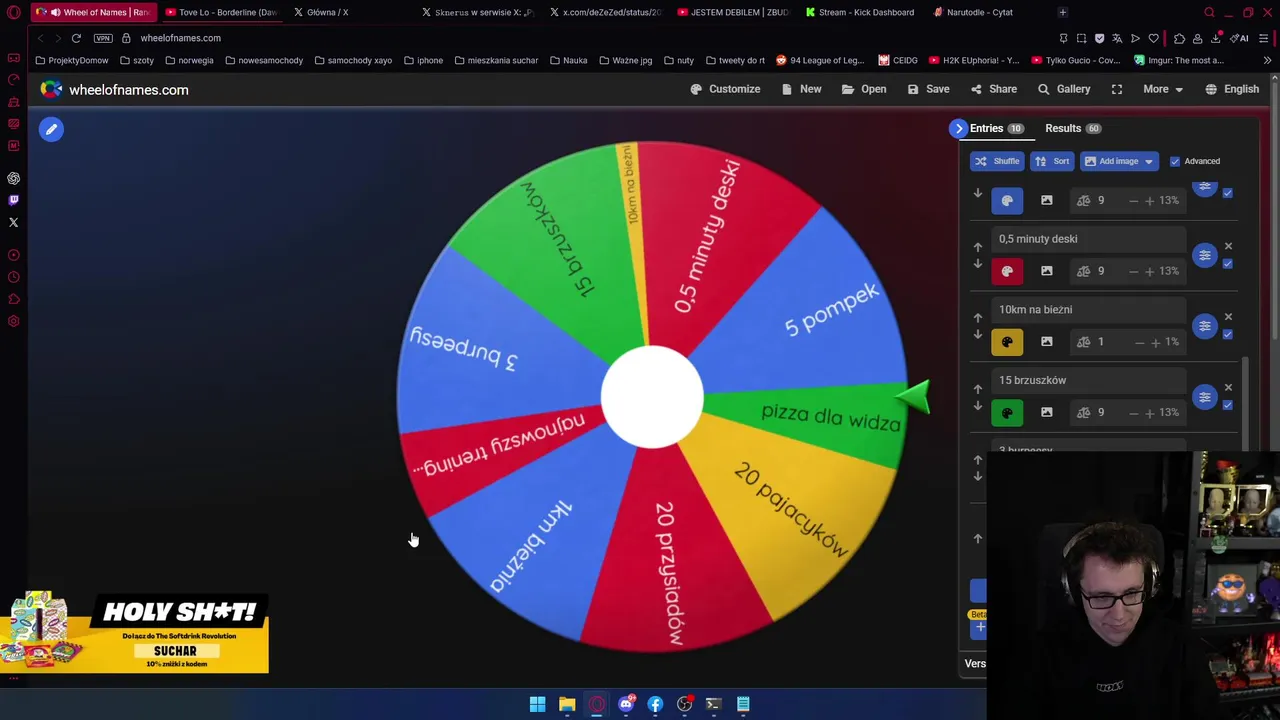Image resolution: width=1280 pixels, height=720 pixels.
Task: Open the settings sliders for 15 brzuszków
Action: (x=1205, y=397)
